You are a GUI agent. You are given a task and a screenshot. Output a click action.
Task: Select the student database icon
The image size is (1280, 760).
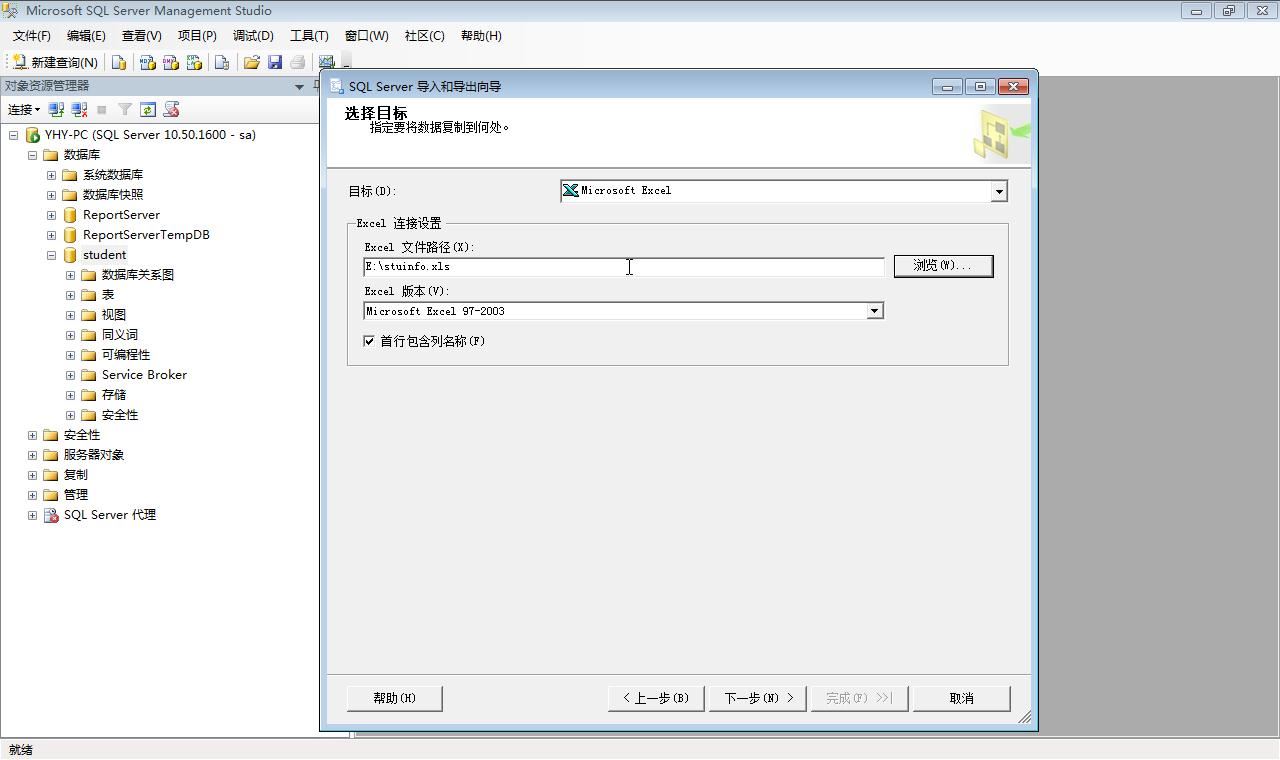point(70,255)
